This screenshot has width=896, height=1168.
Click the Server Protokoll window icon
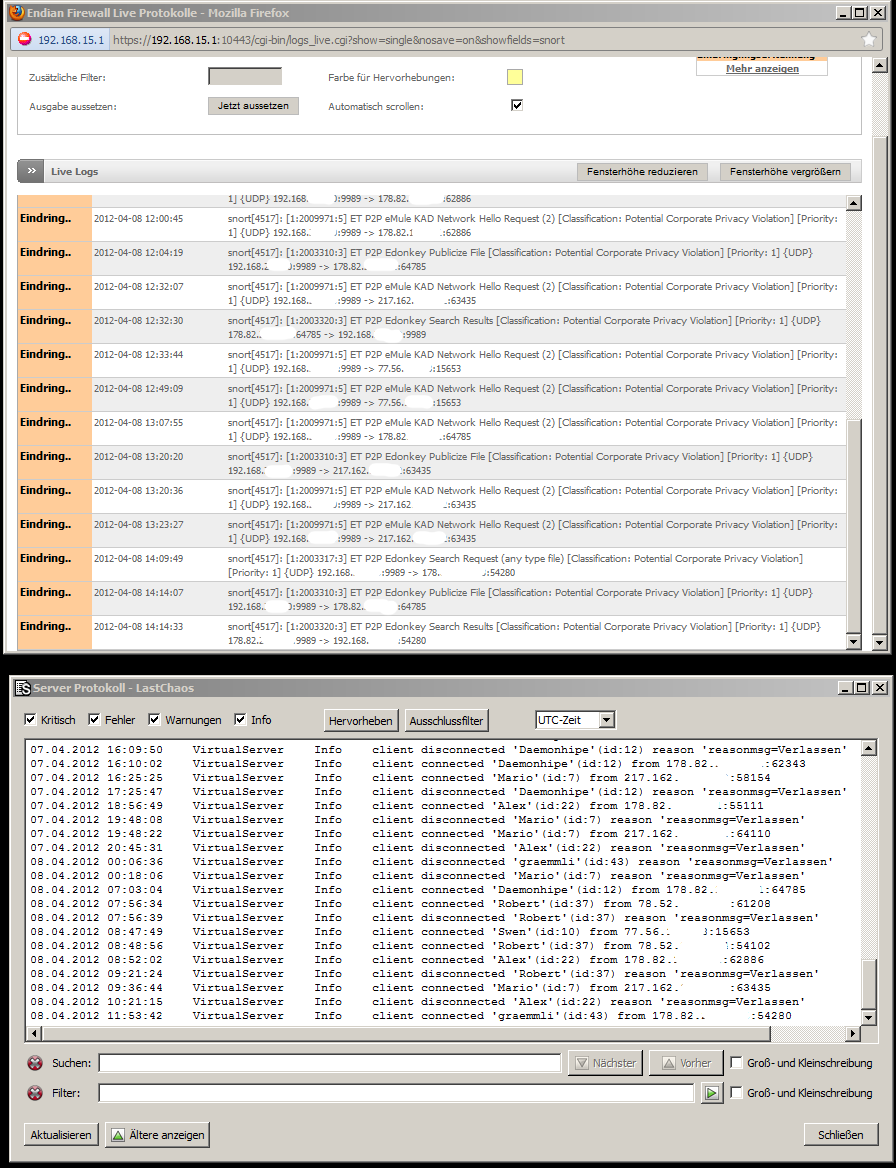pyautogui.click(x=22, y=688)
